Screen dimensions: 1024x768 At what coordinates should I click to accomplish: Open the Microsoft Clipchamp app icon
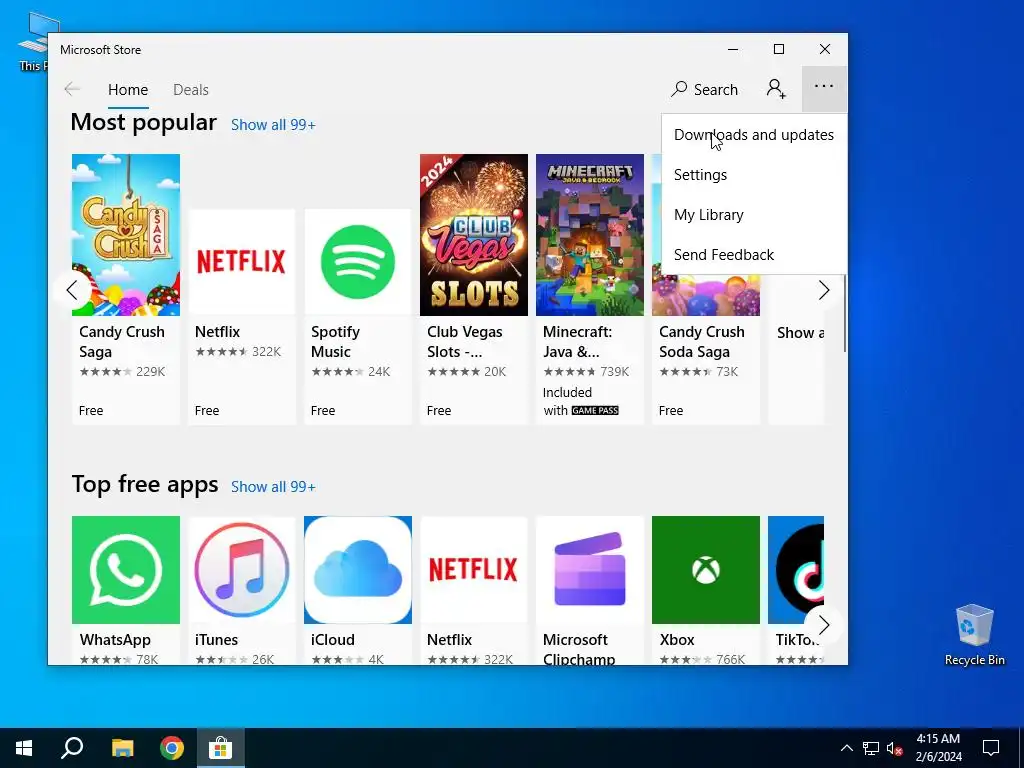[590, 569]
